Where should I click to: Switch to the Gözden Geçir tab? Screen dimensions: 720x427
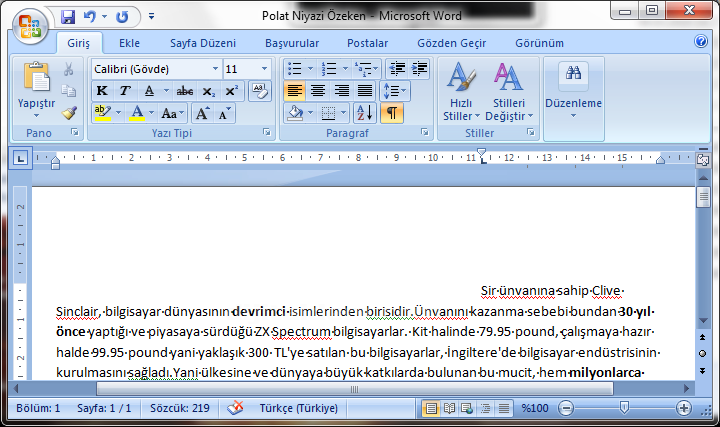click(x=451, y=43)
